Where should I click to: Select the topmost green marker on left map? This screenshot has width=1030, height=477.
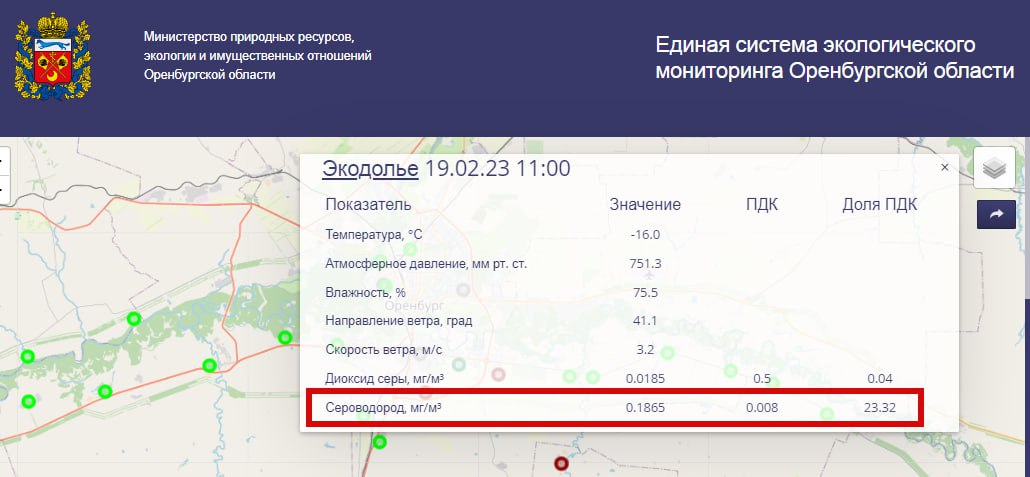coord(134,319)
